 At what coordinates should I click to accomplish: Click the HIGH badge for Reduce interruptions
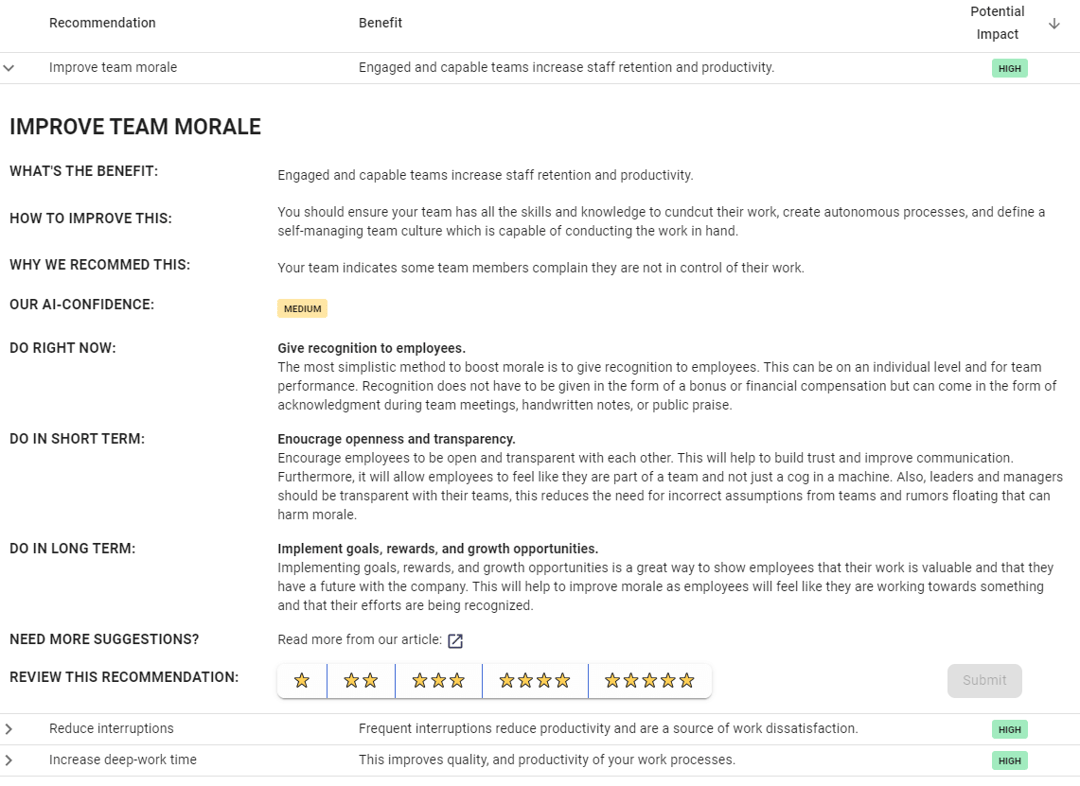pyautogui.click(x=1009, y=729)
